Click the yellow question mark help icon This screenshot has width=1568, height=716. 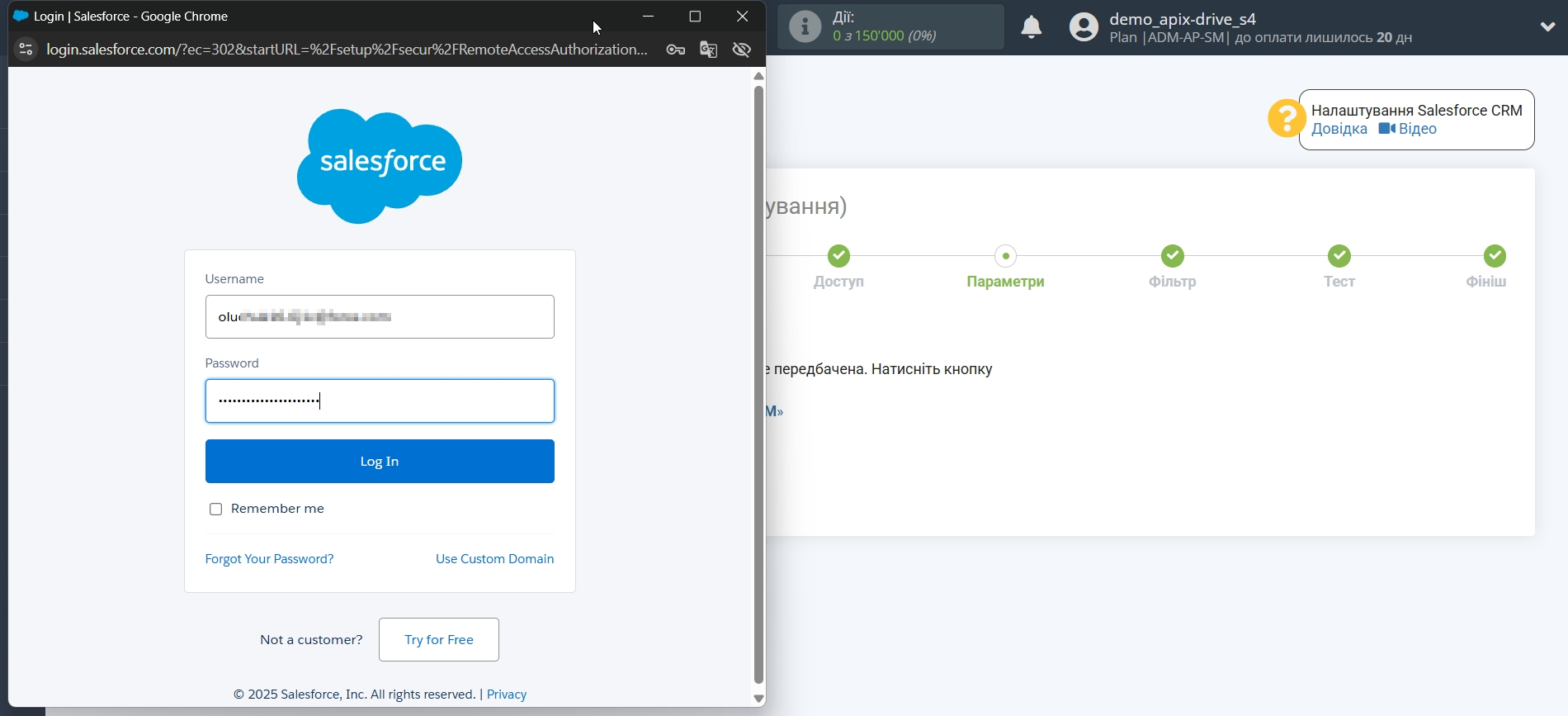(1286, 118)
